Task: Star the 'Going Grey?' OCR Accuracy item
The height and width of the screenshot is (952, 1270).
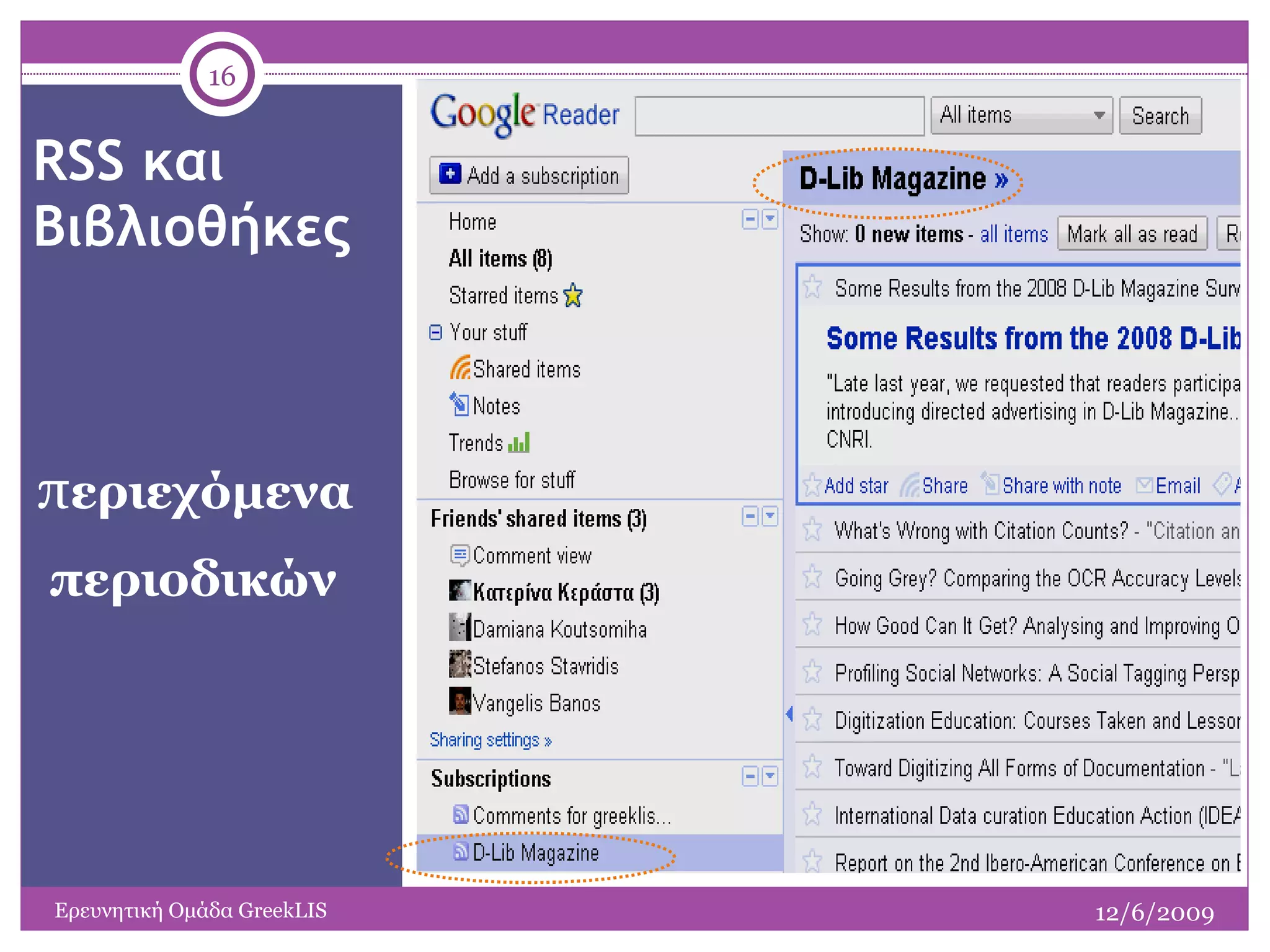Action: 812,577
